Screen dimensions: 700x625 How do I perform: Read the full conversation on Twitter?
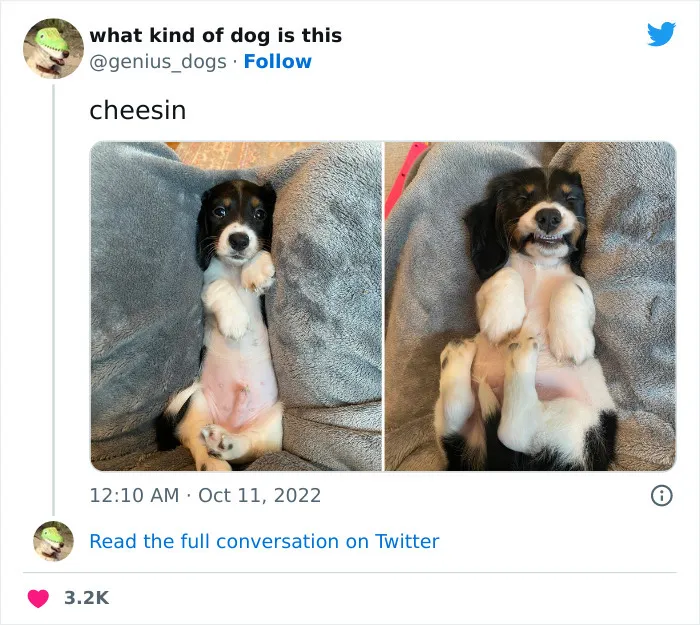coord(264,541)
